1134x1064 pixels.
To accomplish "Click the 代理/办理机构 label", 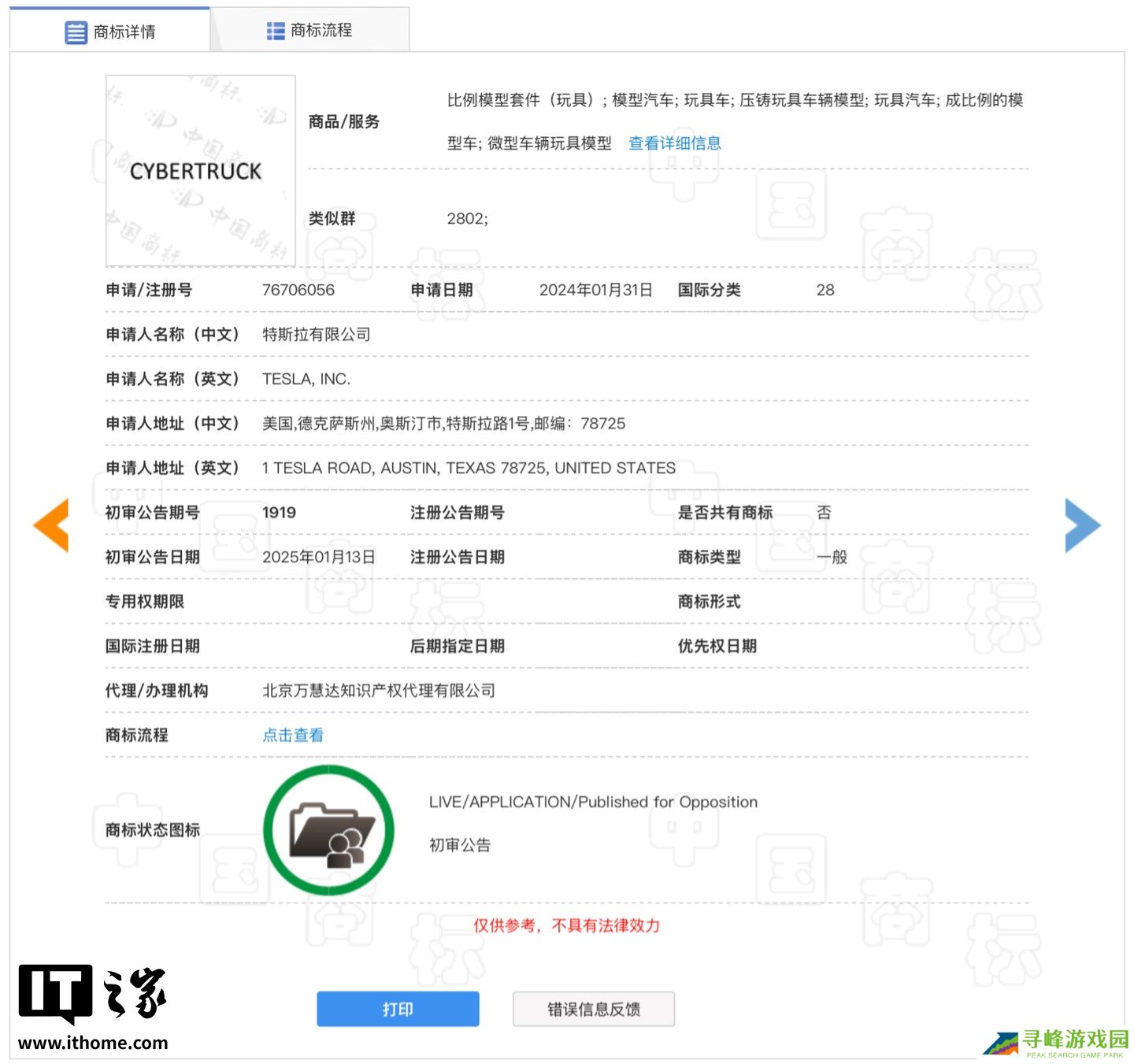I will pyautogui.click(x=157, y=691).
